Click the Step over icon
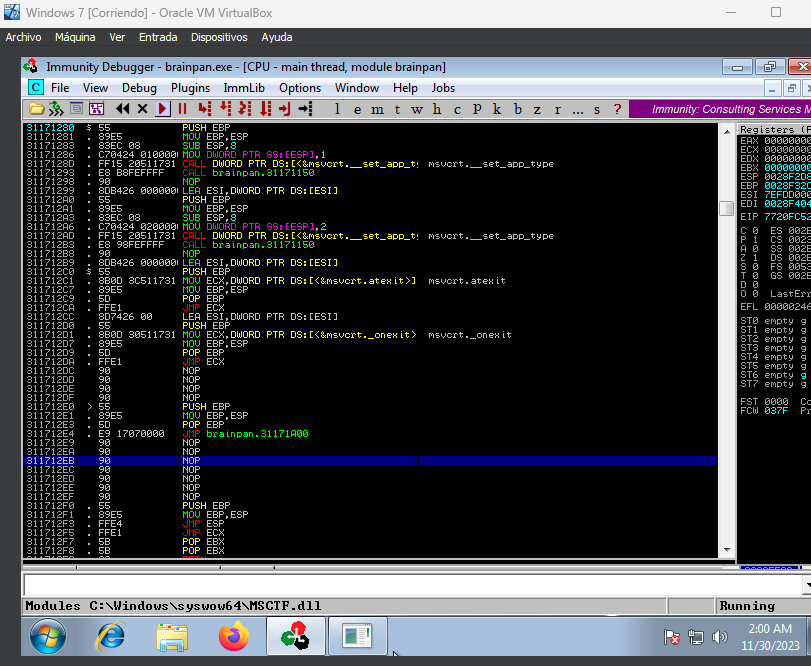 coord(226,109)
